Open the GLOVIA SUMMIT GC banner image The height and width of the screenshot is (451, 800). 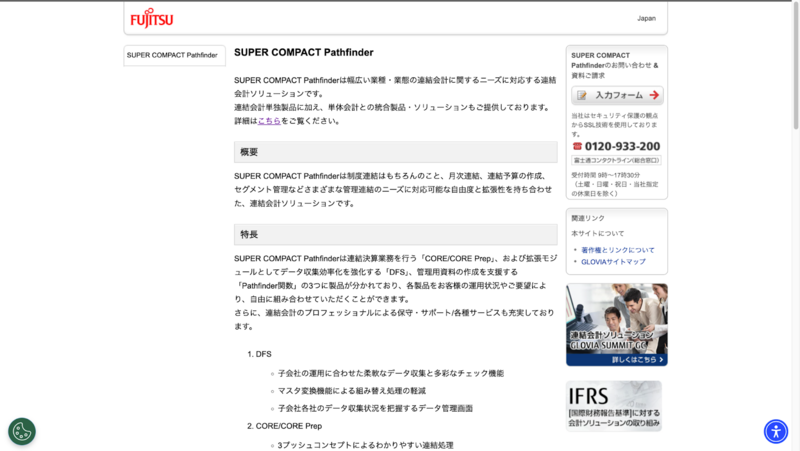coord(616,318)
